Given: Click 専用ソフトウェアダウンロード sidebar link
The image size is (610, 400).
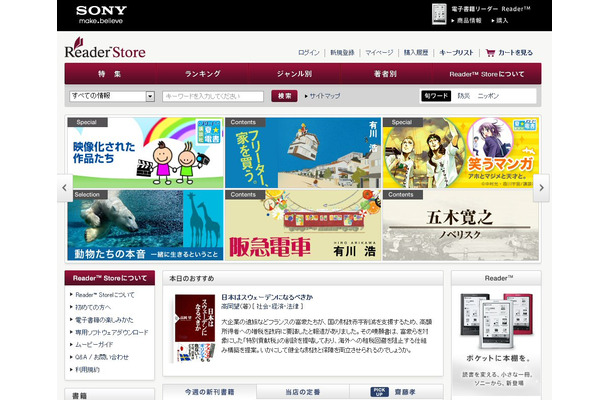Looking at the screenshot, I should pos(112,332).
